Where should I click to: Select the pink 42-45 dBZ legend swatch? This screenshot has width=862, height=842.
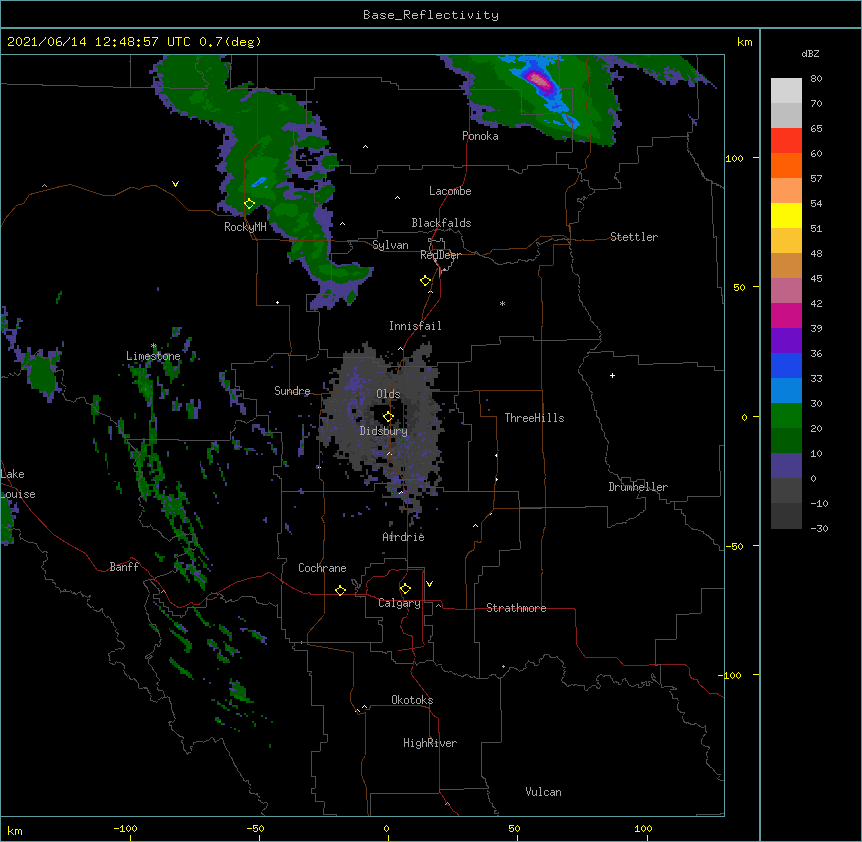[x=786, y=291]
